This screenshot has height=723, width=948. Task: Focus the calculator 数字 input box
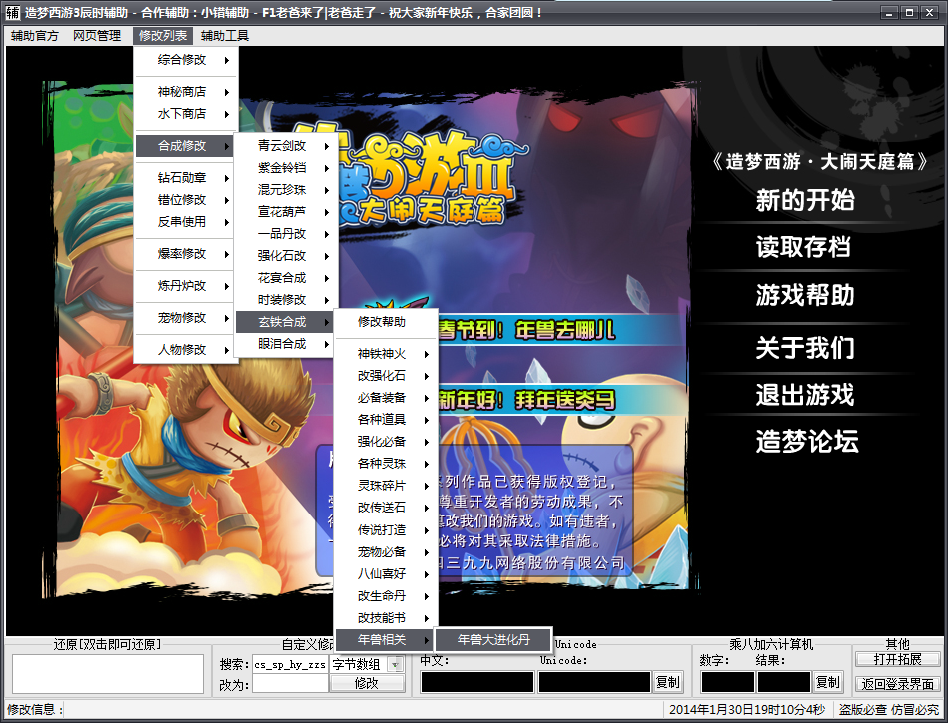coord(727,682)
